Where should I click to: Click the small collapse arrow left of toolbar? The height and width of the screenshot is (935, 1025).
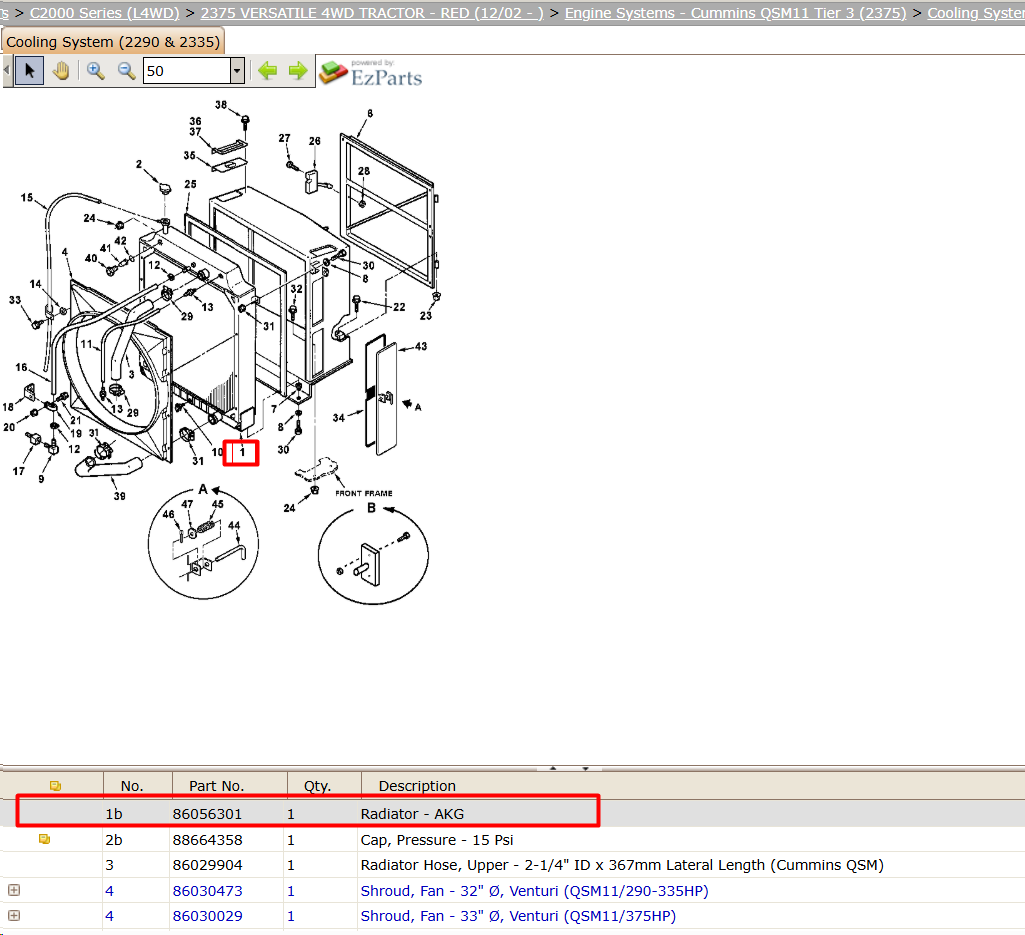tap(7, 70)
